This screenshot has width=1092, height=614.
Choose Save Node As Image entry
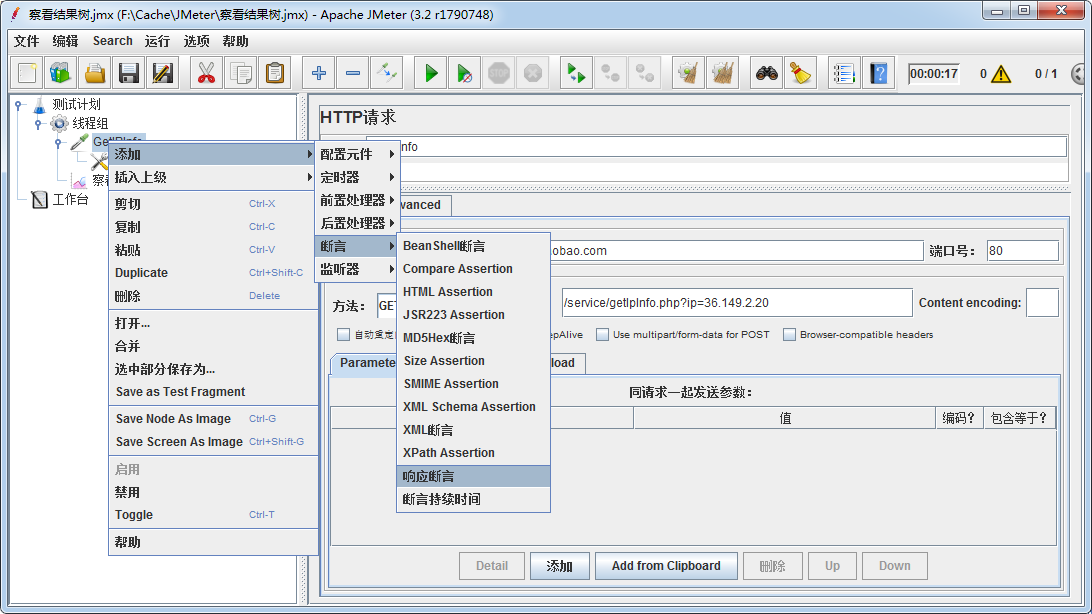click(213, 418)
